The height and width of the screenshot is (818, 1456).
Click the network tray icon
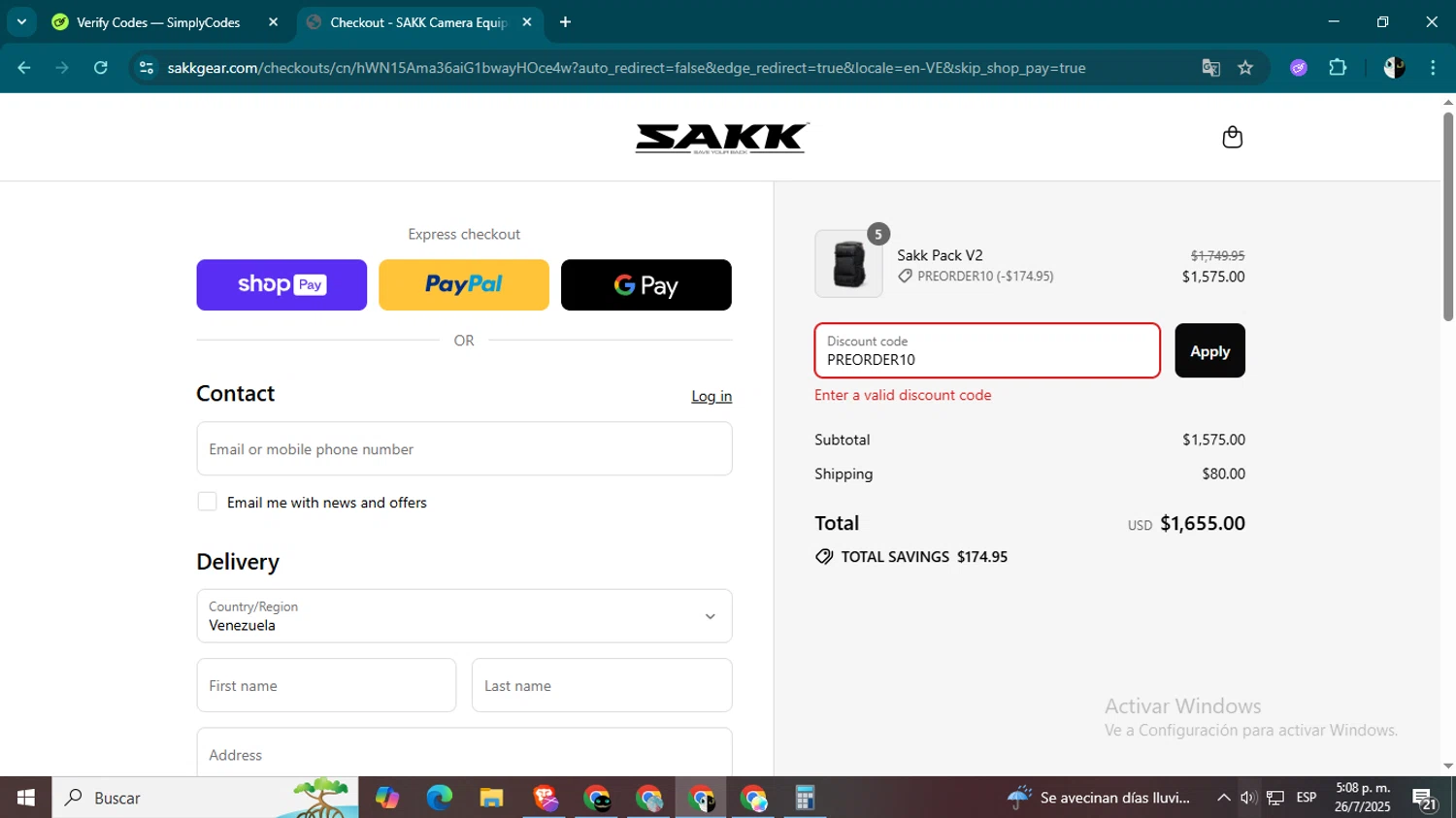pos(1275,798)
